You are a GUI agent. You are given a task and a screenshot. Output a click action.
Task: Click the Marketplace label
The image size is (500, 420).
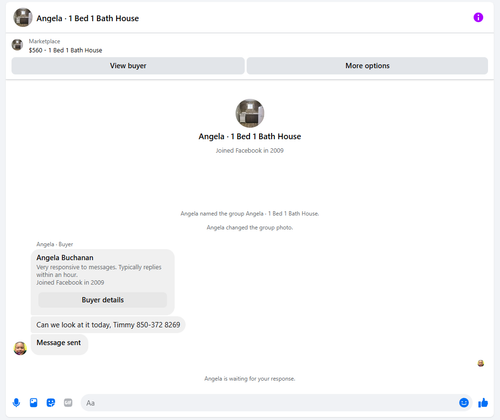pyautogui.click(x=44, y=41)
